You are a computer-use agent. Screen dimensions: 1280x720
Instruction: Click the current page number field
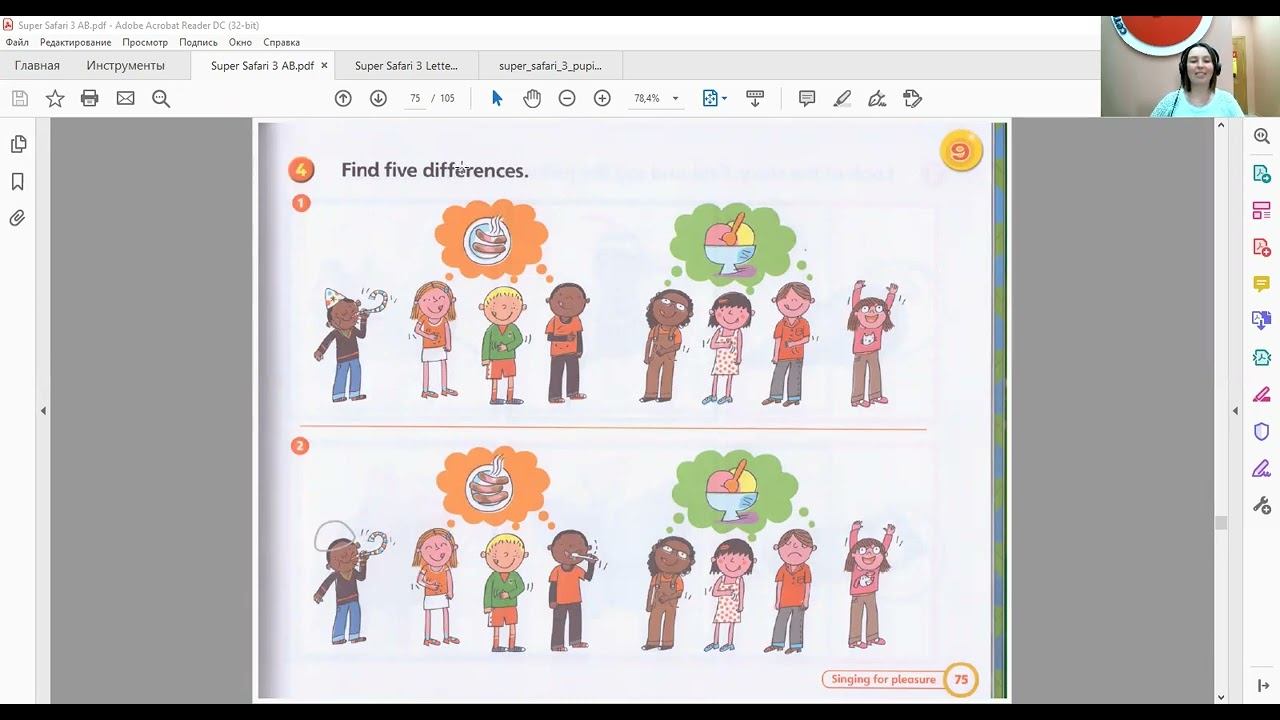click(x=415, y=98)
